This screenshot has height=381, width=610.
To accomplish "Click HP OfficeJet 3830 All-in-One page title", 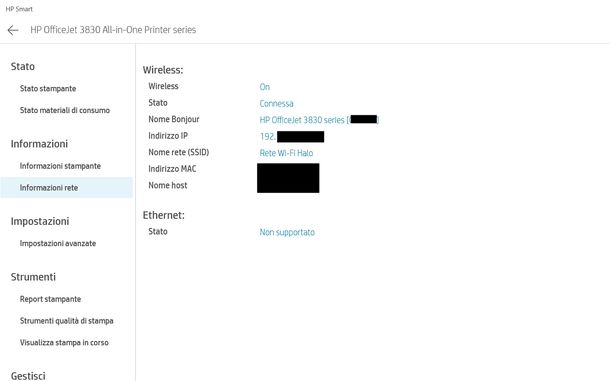I will 113,30.
